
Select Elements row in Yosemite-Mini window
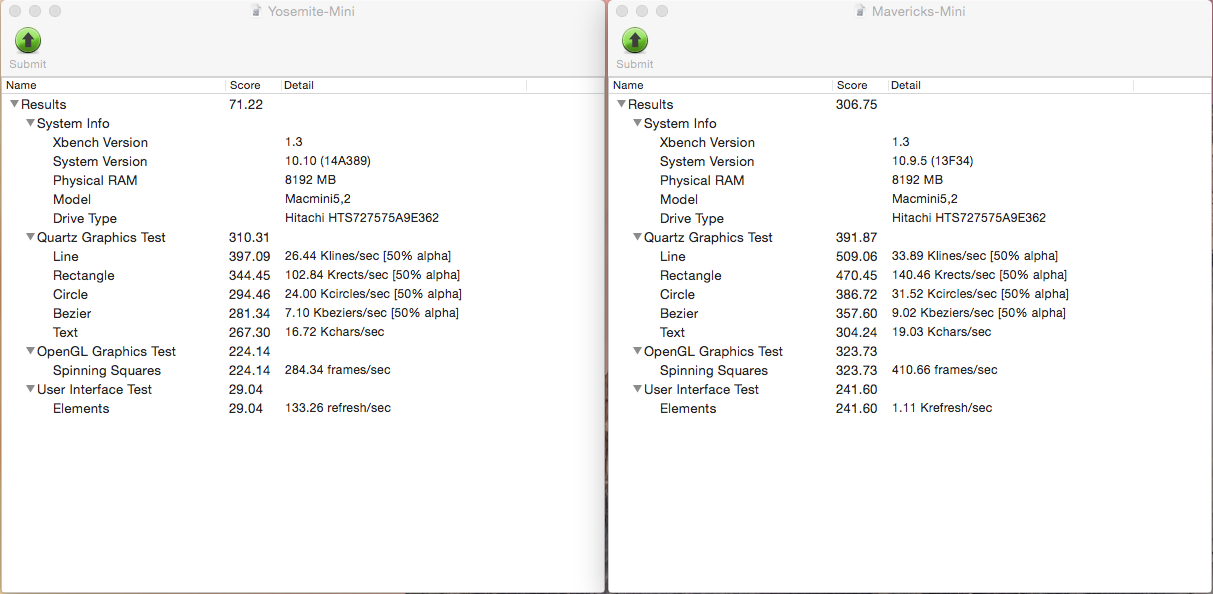tap(302, 408)
